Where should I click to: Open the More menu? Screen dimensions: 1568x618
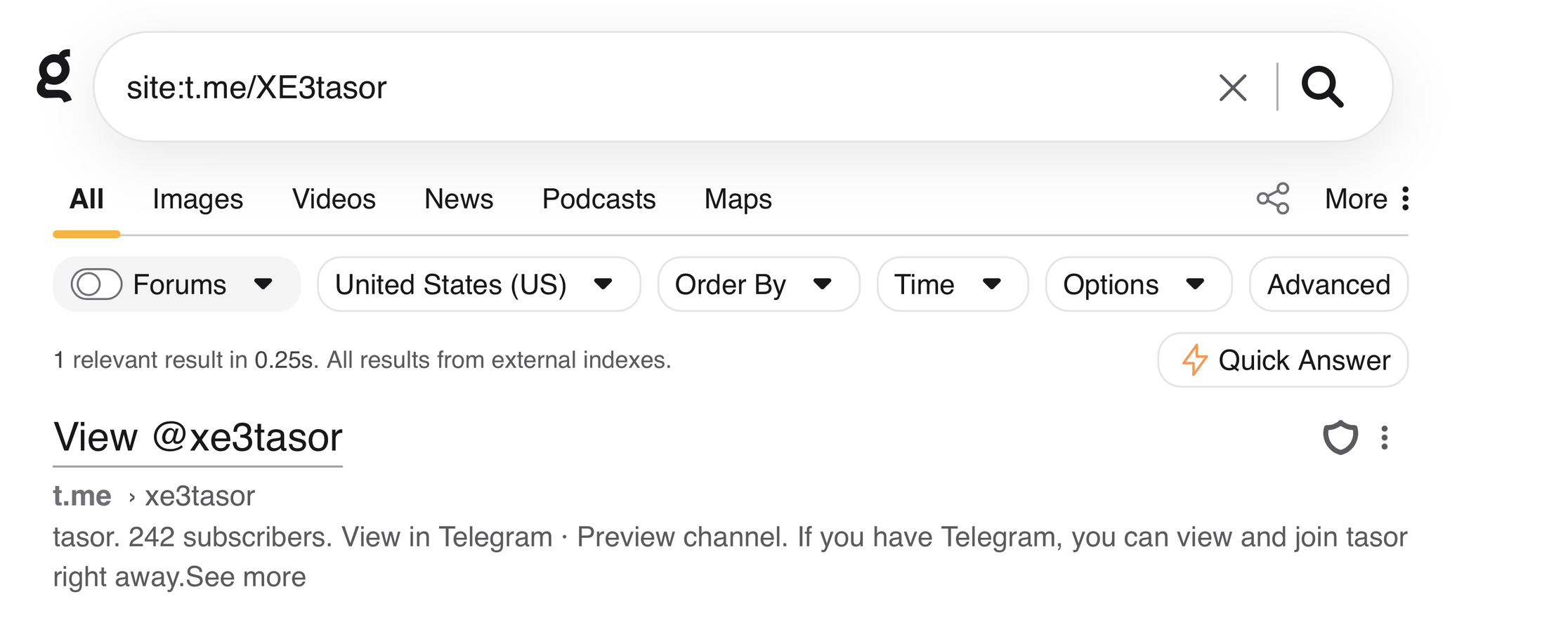[1367, 199]
